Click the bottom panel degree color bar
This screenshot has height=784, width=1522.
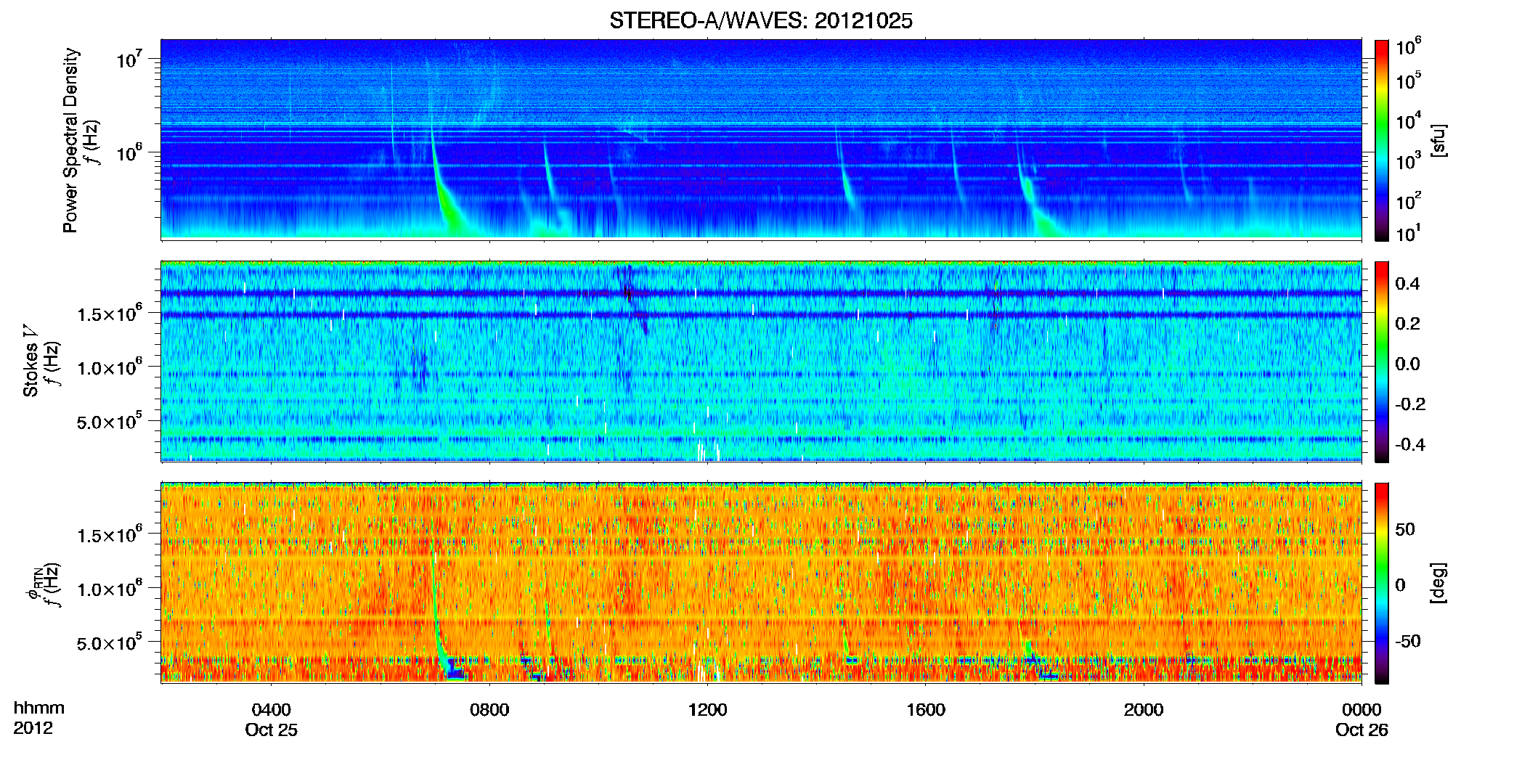(1381, 583)
